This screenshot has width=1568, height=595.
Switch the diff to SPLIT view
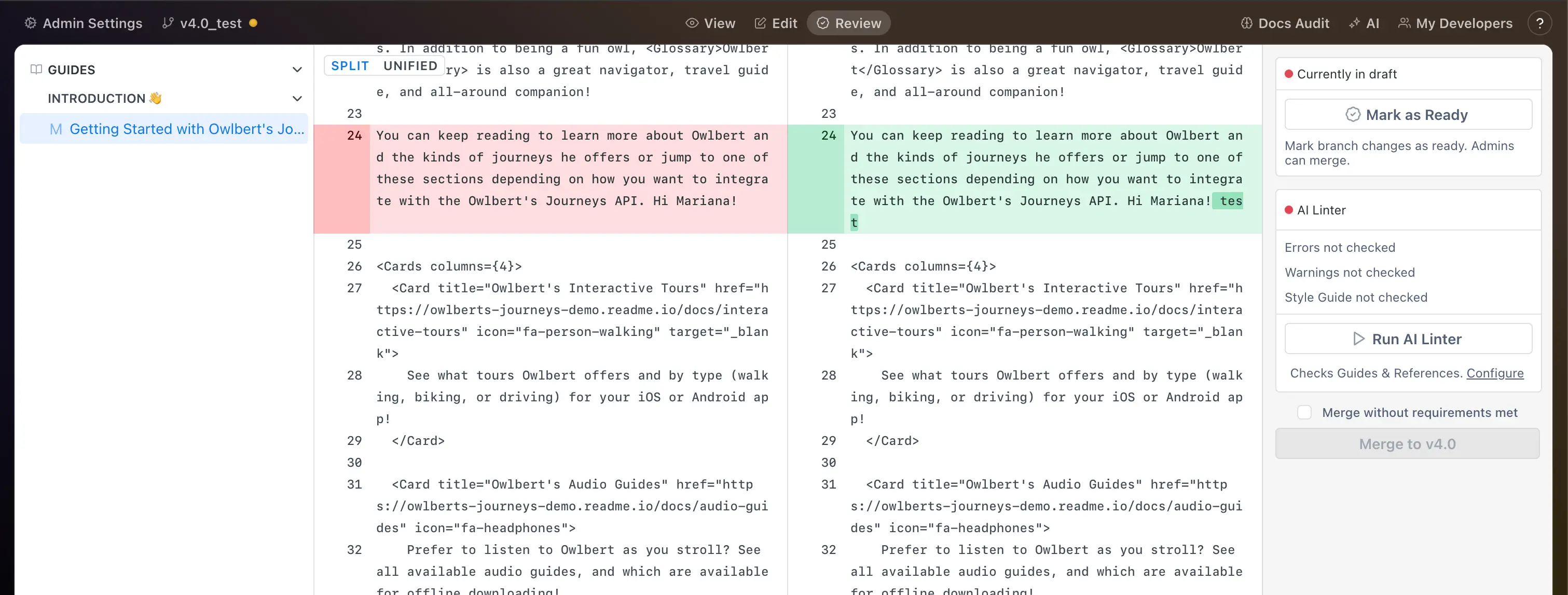[350, 65]
